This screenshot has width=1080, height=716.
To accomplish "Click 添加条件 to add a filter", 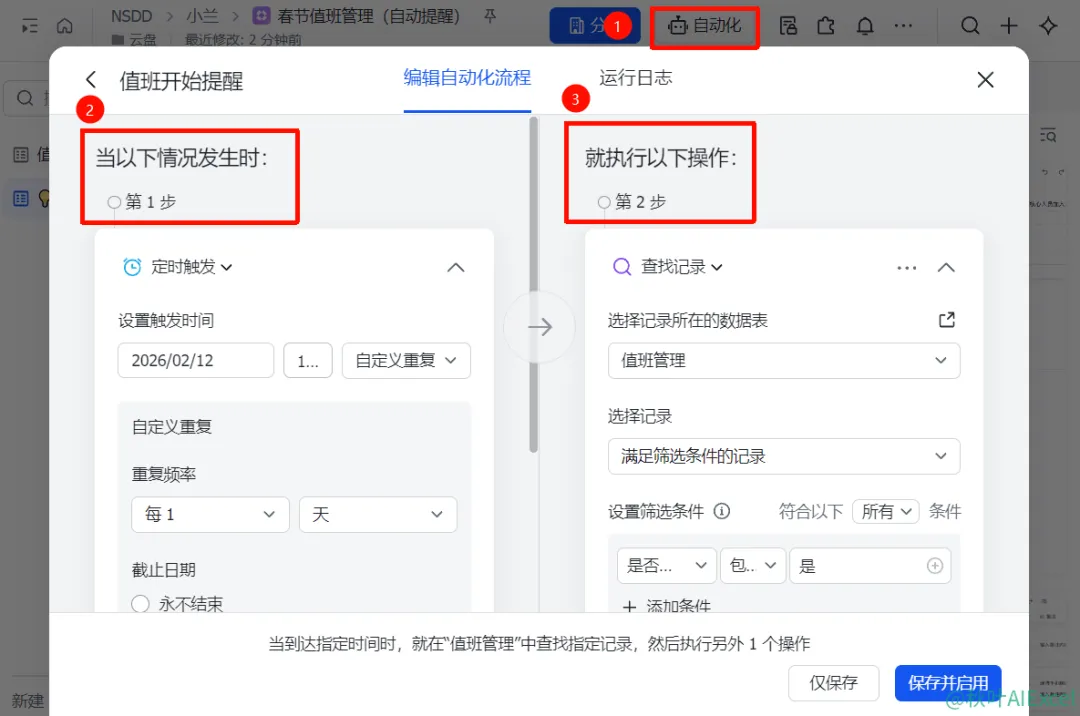I will (666, 605).
